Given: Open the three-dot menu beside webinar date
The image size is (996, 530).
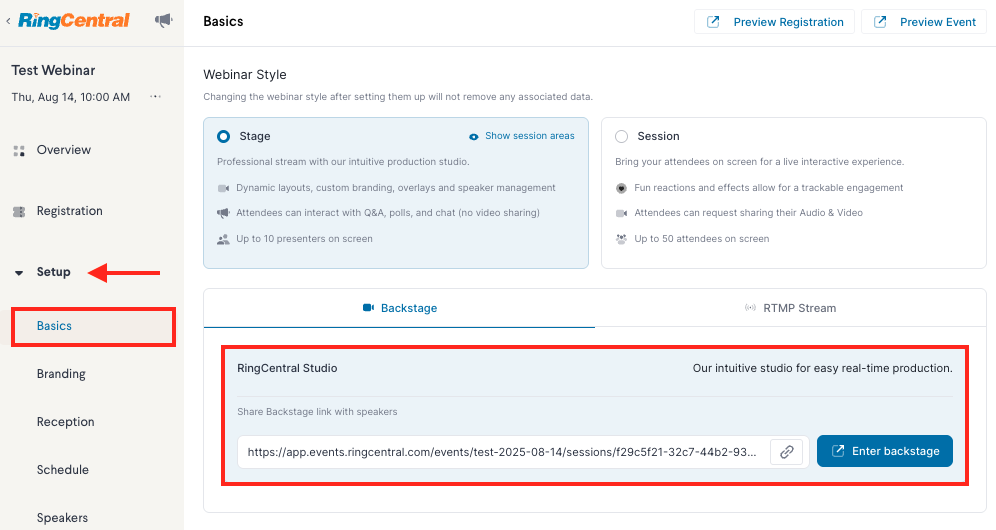Looking at the screenshot, I should 156,97.
